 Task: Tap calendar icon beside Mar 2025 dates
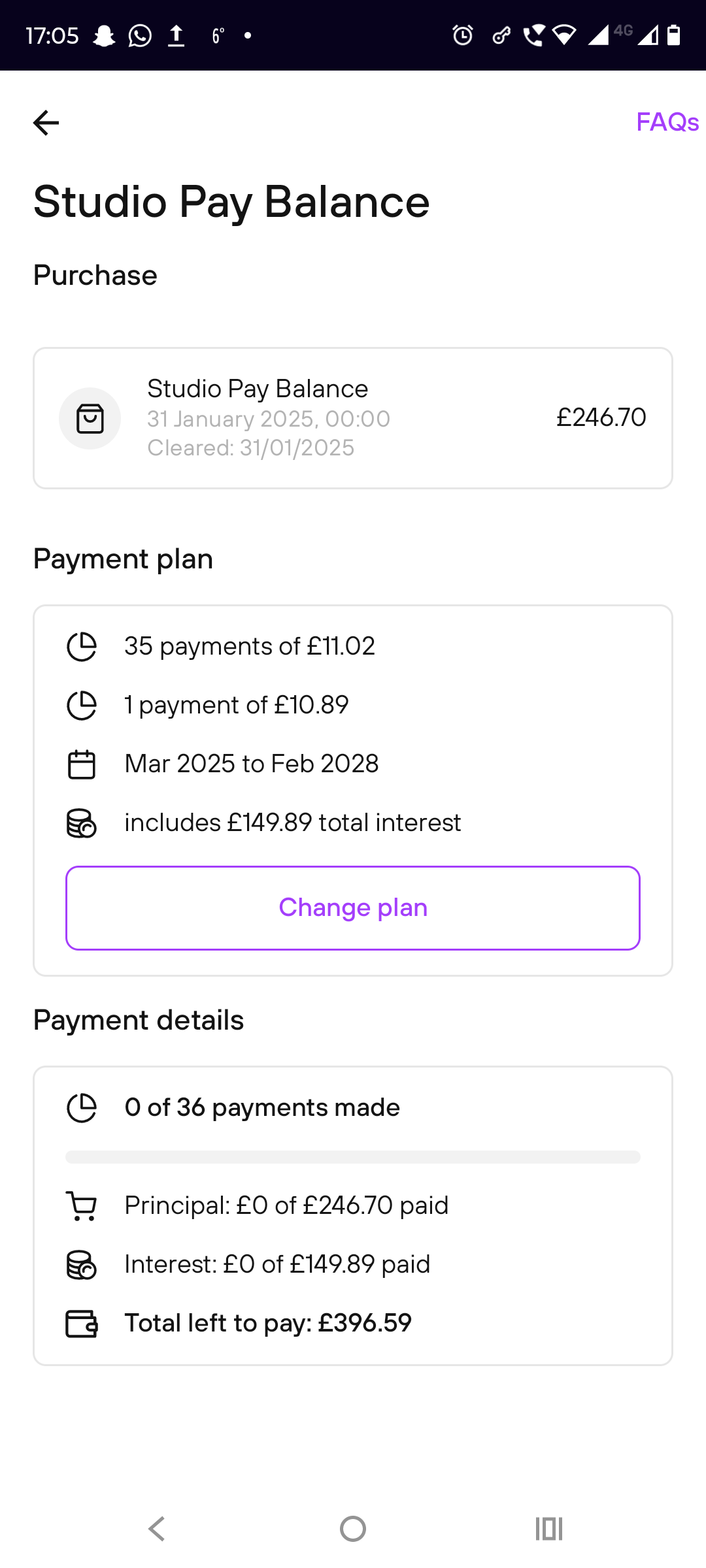click(x=82, y=764)
